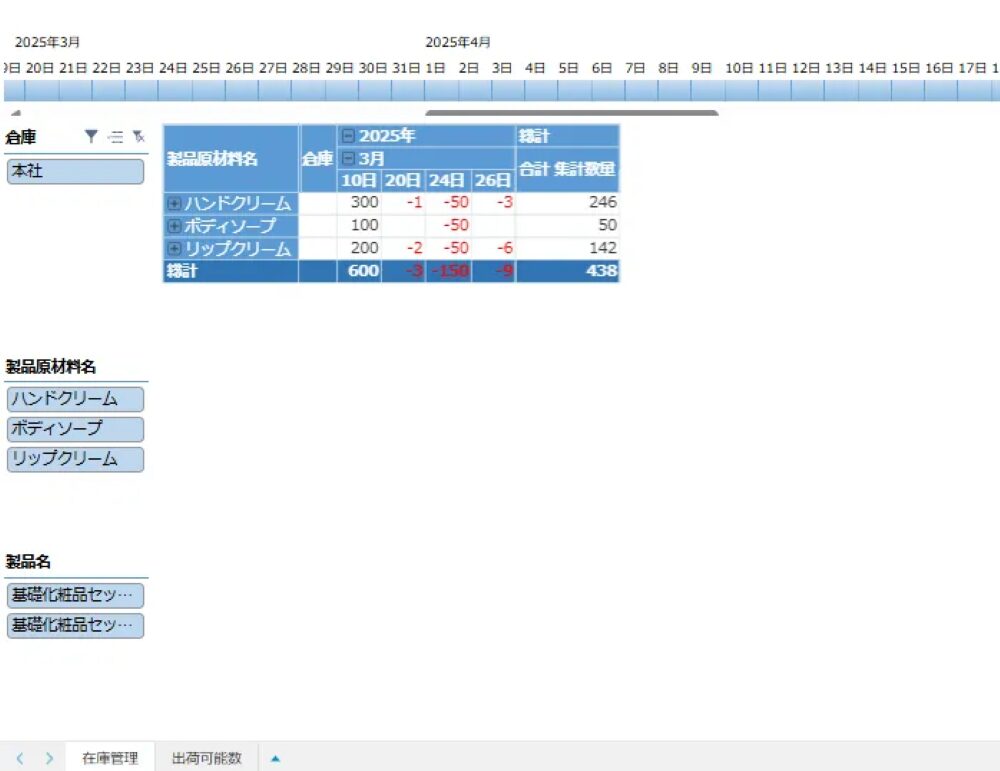Collapse the 2025年 column group
Screen dimensions: 1000x771
point(347,136)
